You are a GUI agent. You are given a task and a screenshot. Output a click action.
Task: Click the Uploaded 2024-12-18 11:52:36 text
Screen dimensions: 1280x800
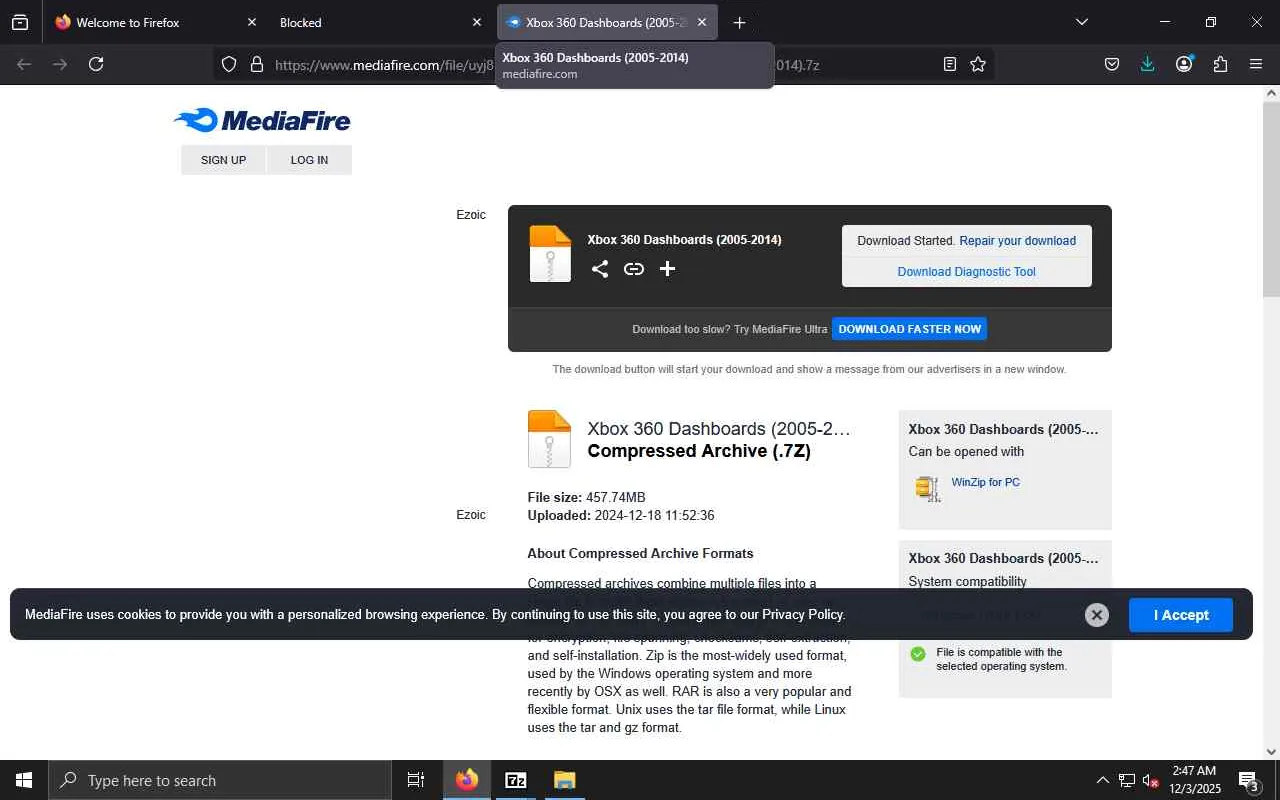pyautogui.click(x=621, y=516)
